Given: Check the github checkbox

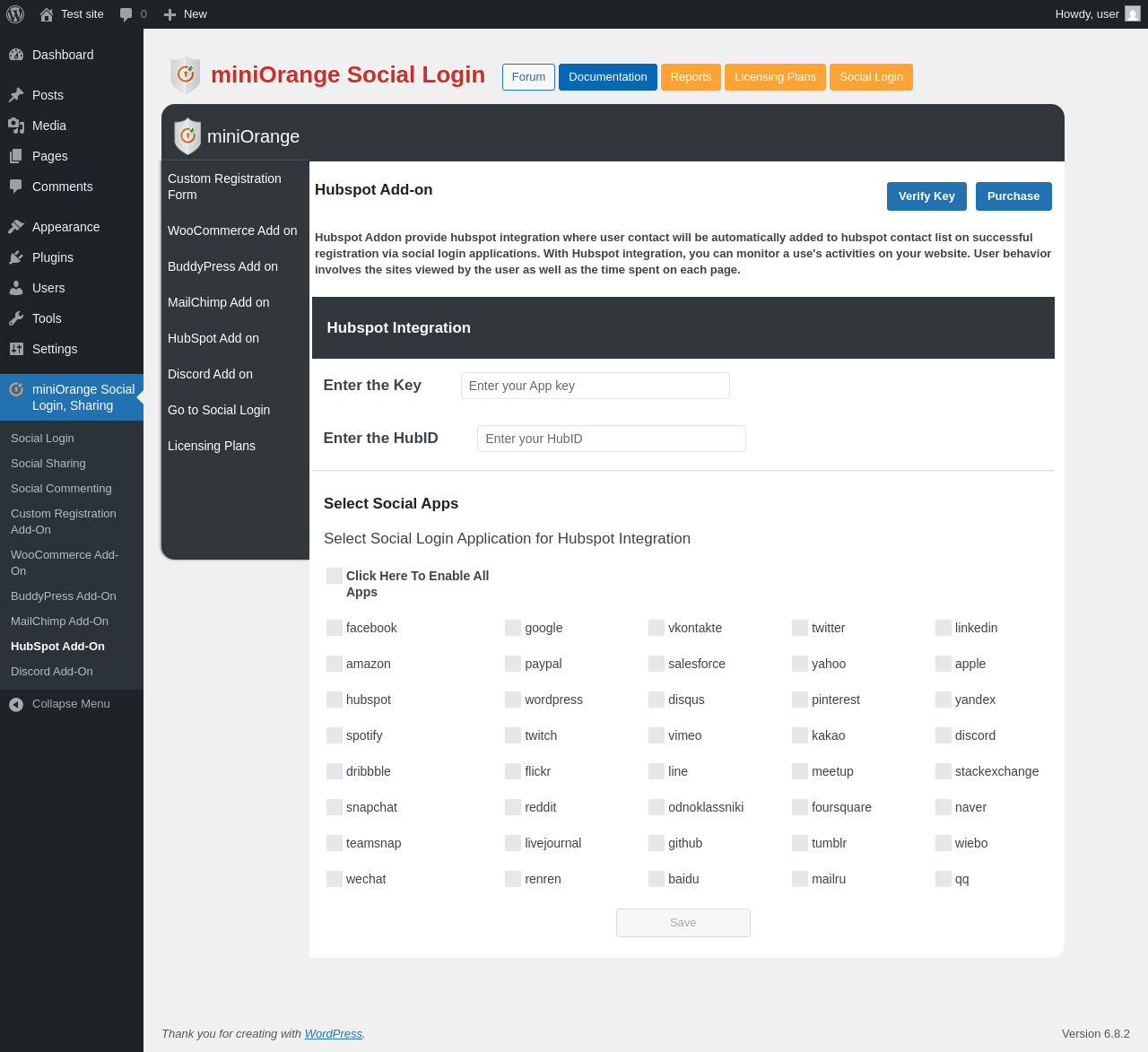Looking at the screenshot, I should point(657,843).
